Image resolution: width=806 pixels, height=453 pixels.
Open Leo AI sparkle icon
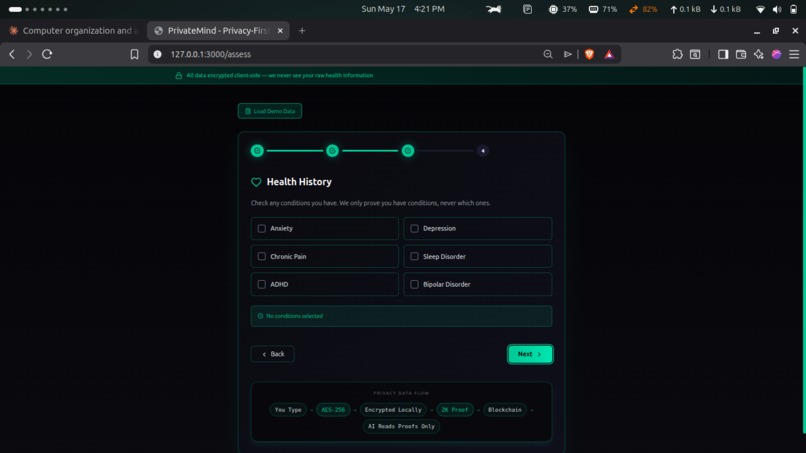pyautogui.click(x=759, y=54)
